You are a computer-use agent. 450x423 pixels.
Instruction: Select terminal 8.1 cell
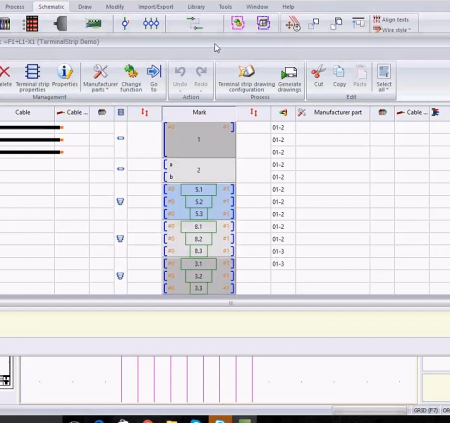pos(198,227)
